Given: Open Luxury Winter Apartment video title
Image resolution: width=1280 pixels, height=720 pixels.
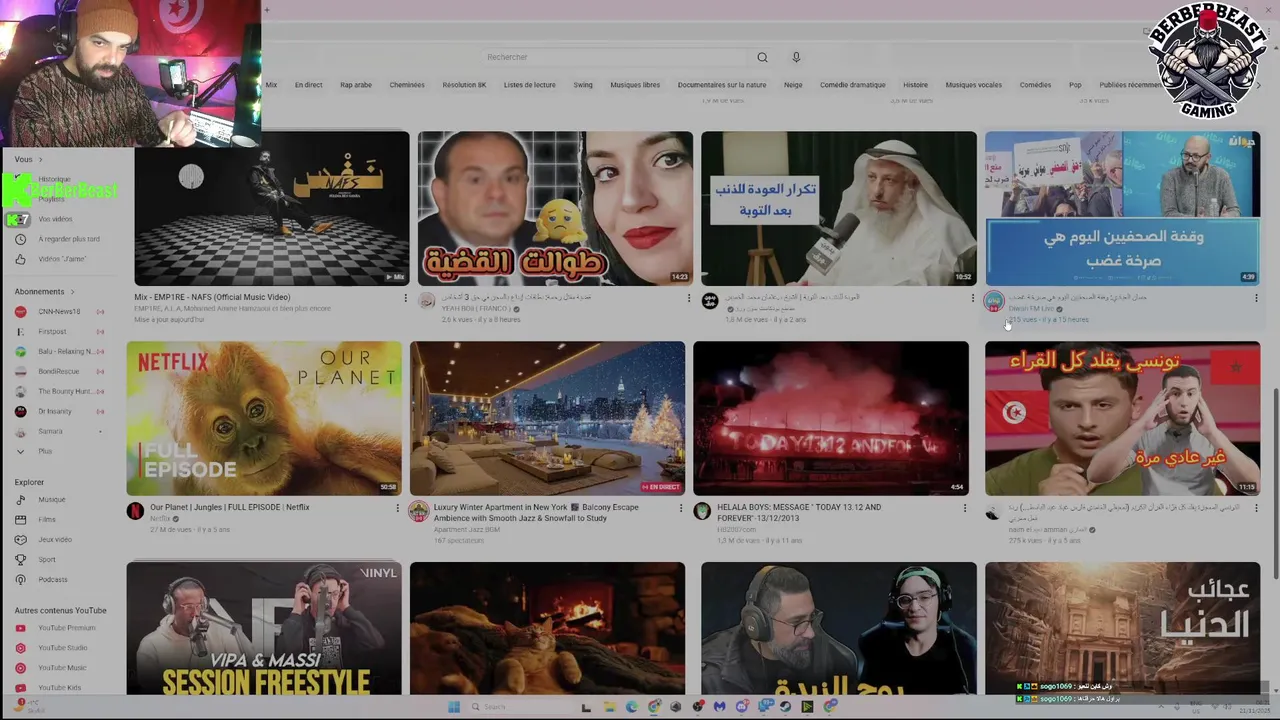Looking at the screenshot, I should (536, 513).
